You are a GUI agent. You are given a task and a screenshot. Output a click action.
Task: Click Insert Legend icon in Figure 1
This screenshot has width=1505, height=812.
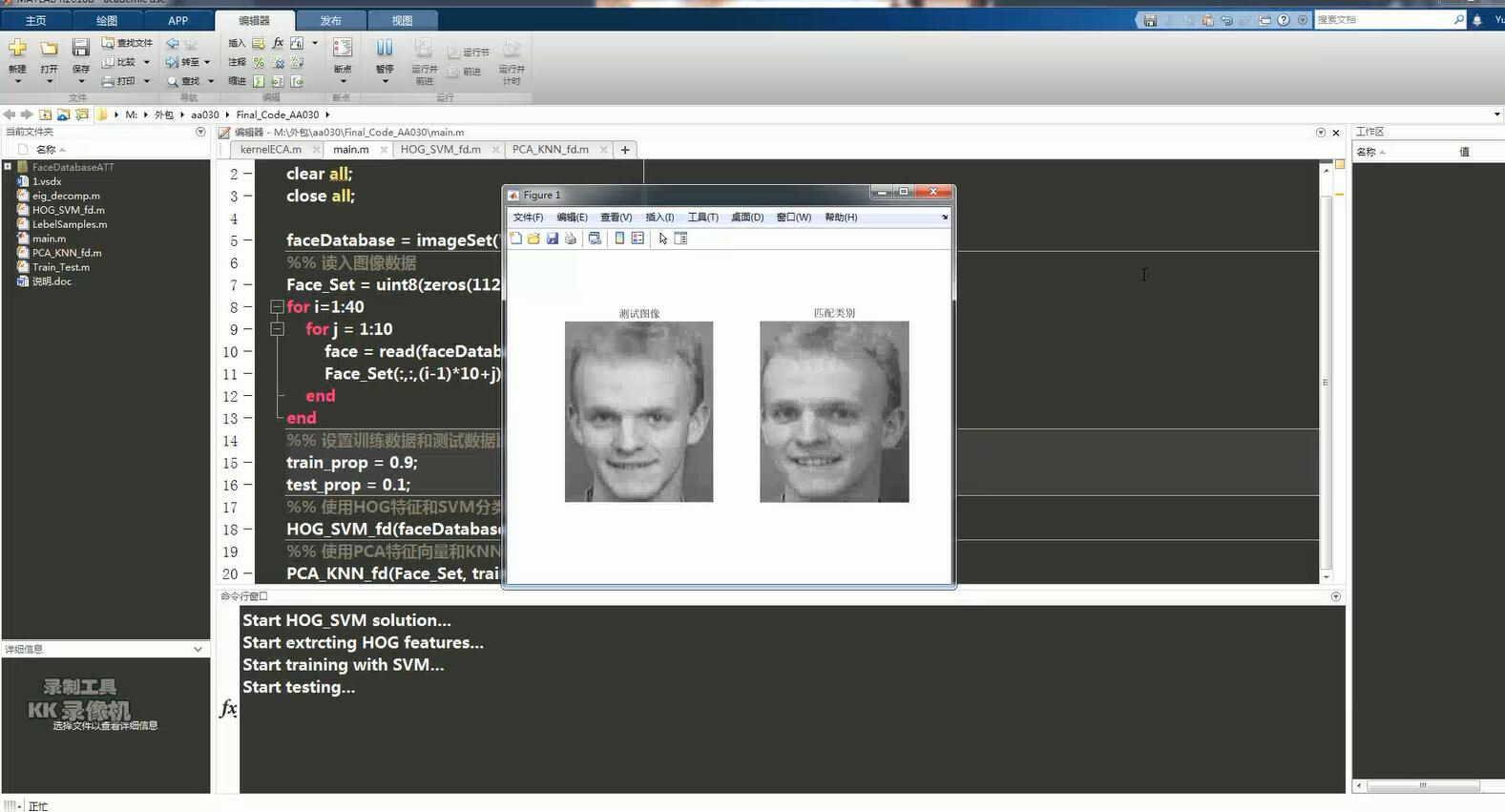pyautogui.click(x=638, y=239)
